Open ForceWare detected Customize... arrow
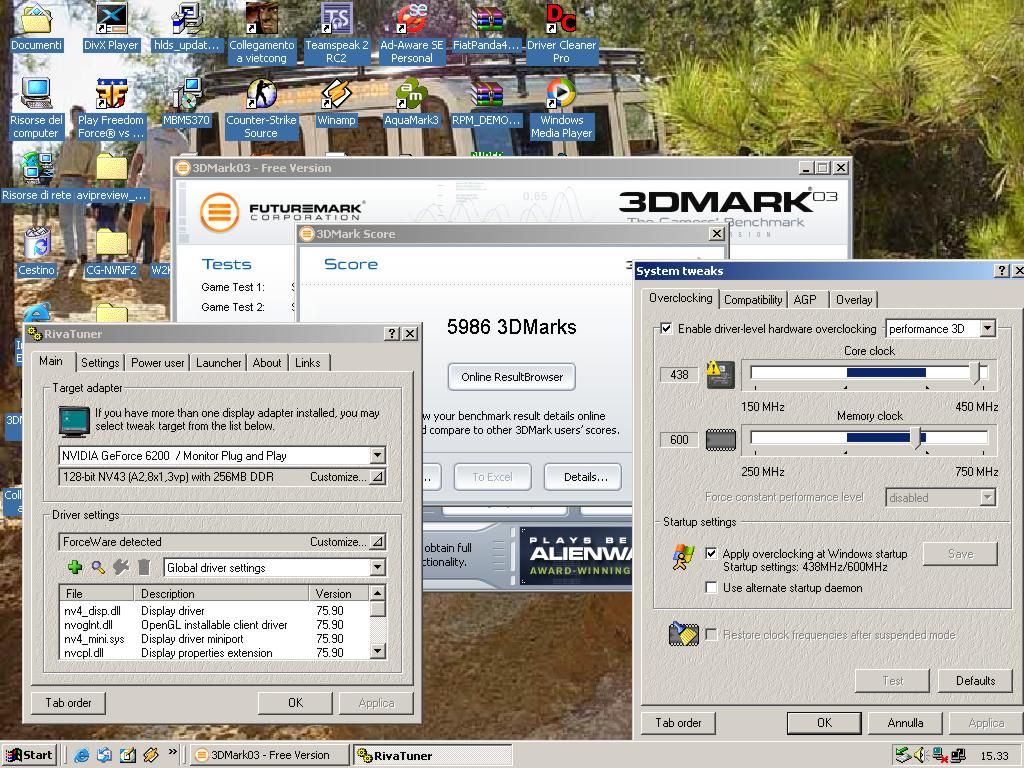1024x768 pixels. 377,541
